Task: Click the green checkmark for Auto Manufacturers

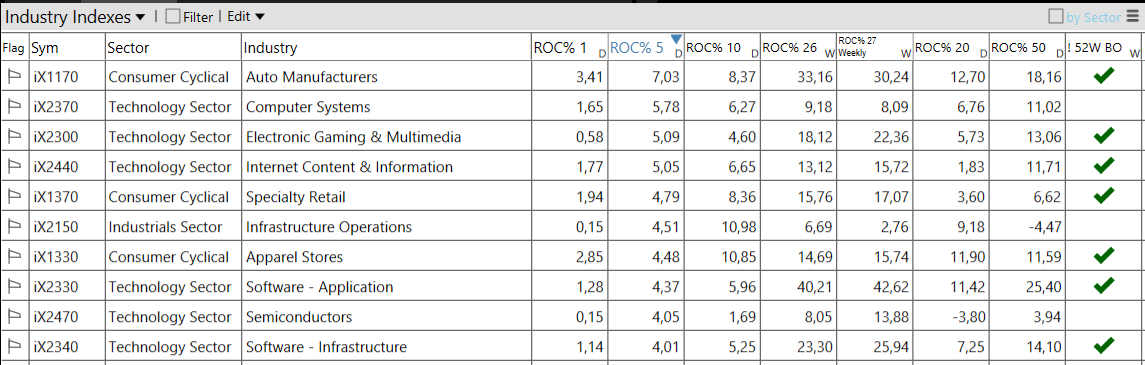Action: [1103, 75]
